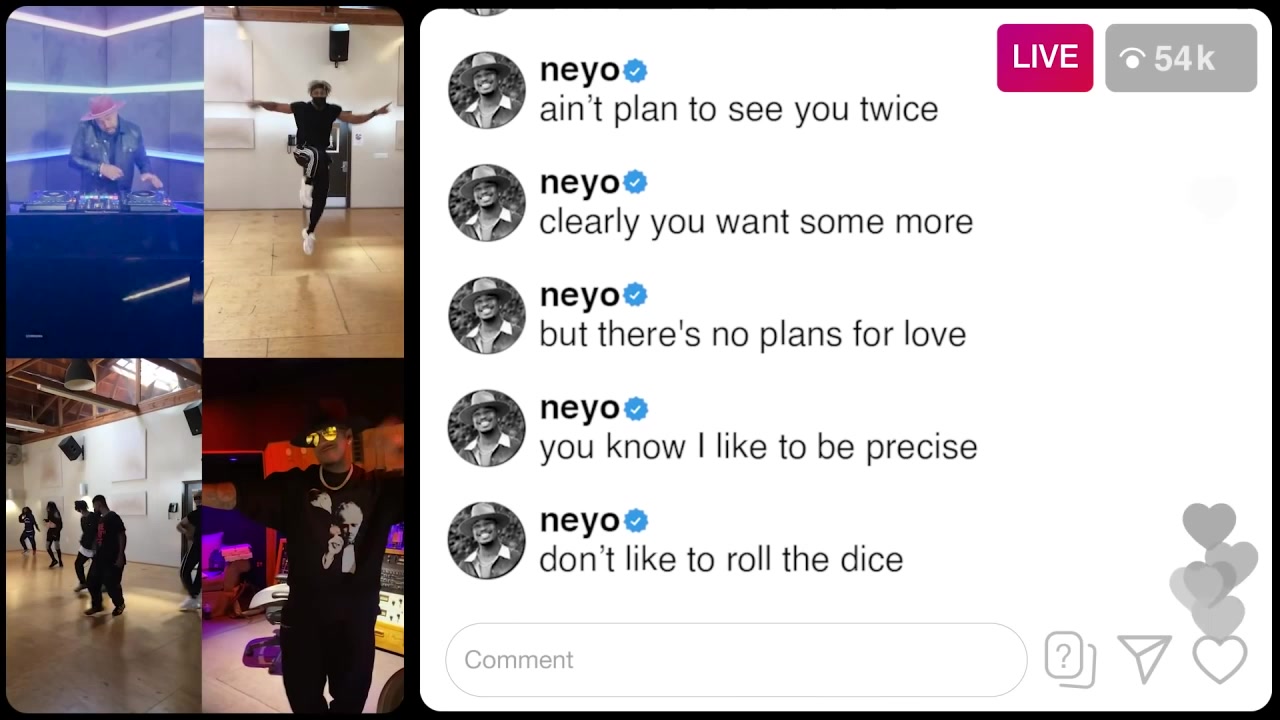Tap the heart like icon

tap(1220, 659)
